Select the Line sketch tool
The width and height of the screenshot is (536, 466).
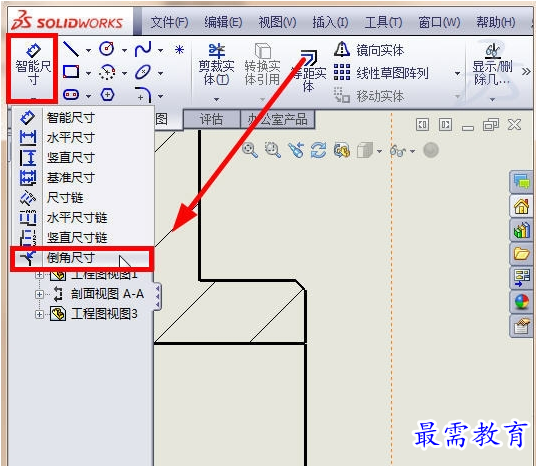pyautogui.click(x=71, y=50)
